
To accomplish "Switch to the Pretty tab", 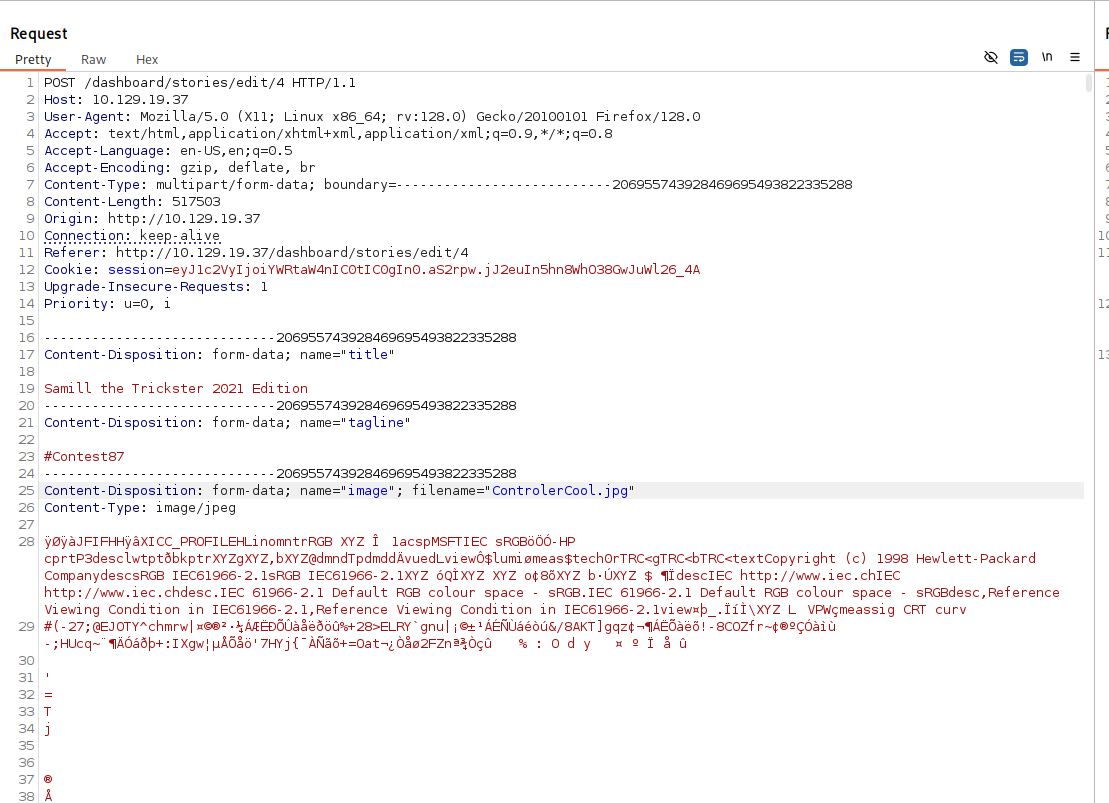I will coord(33,60).
